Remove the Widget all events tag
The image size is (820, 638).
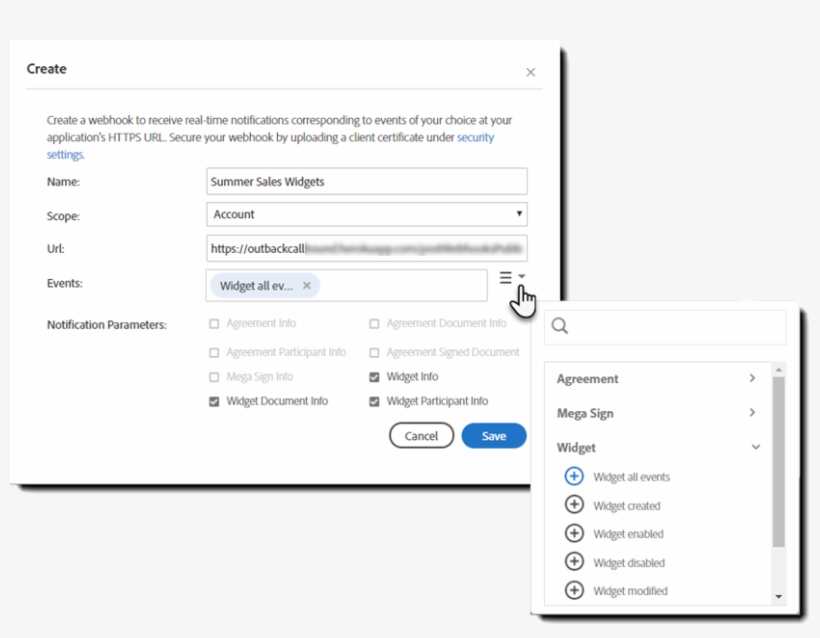coord(307,285)
